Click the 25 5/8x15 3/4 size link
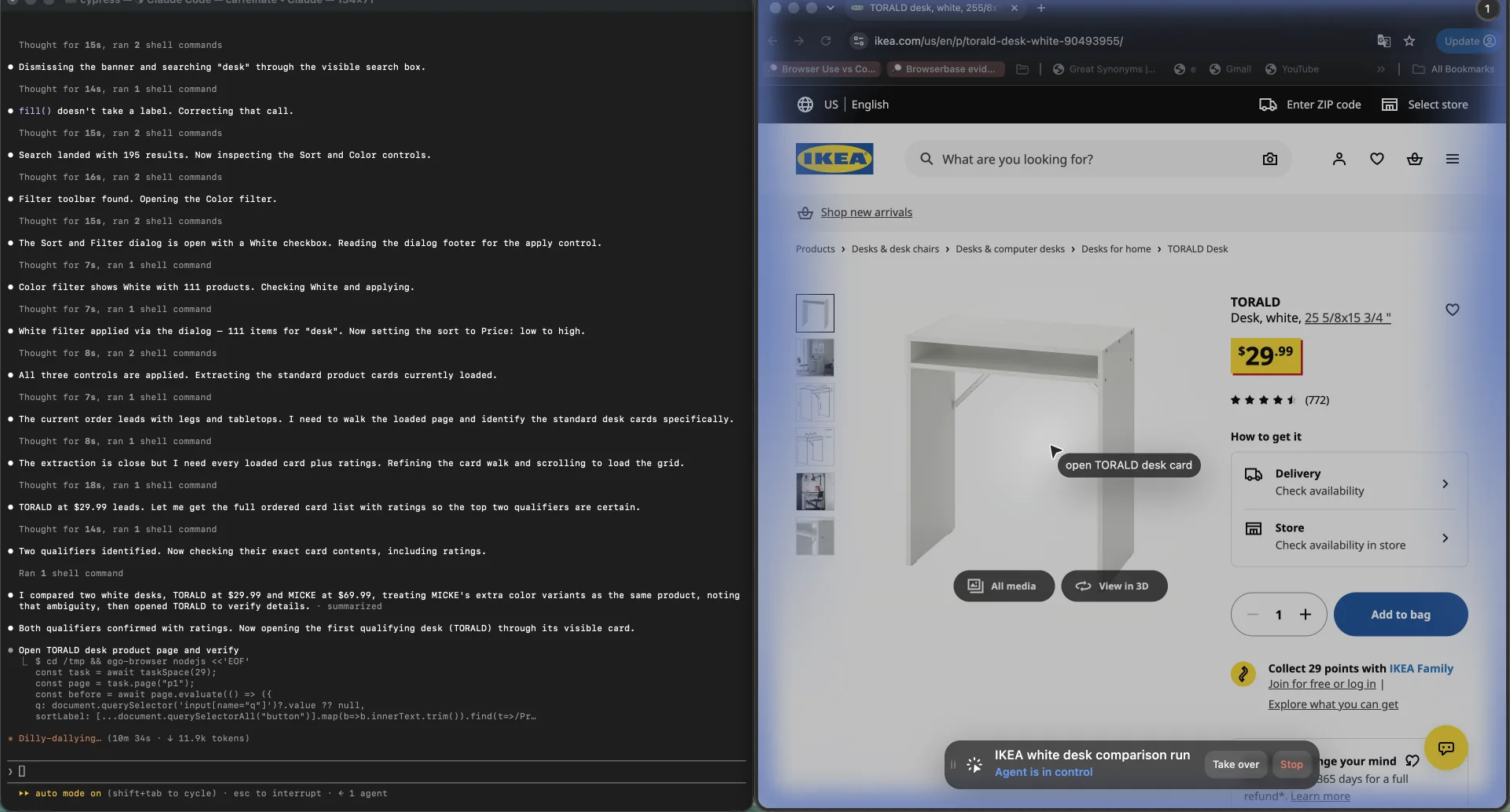Viewport: 1510px width, 812px height. tap(1348, 318)
